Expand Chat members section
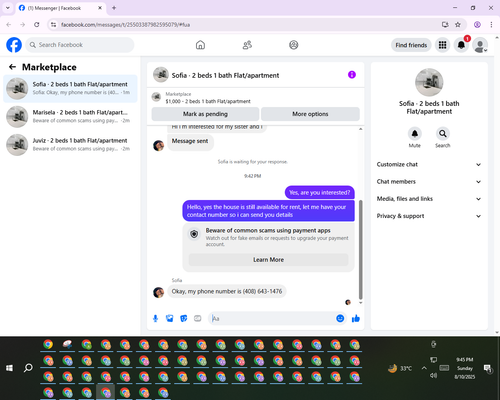500x400 pixels. click(429, 182)
